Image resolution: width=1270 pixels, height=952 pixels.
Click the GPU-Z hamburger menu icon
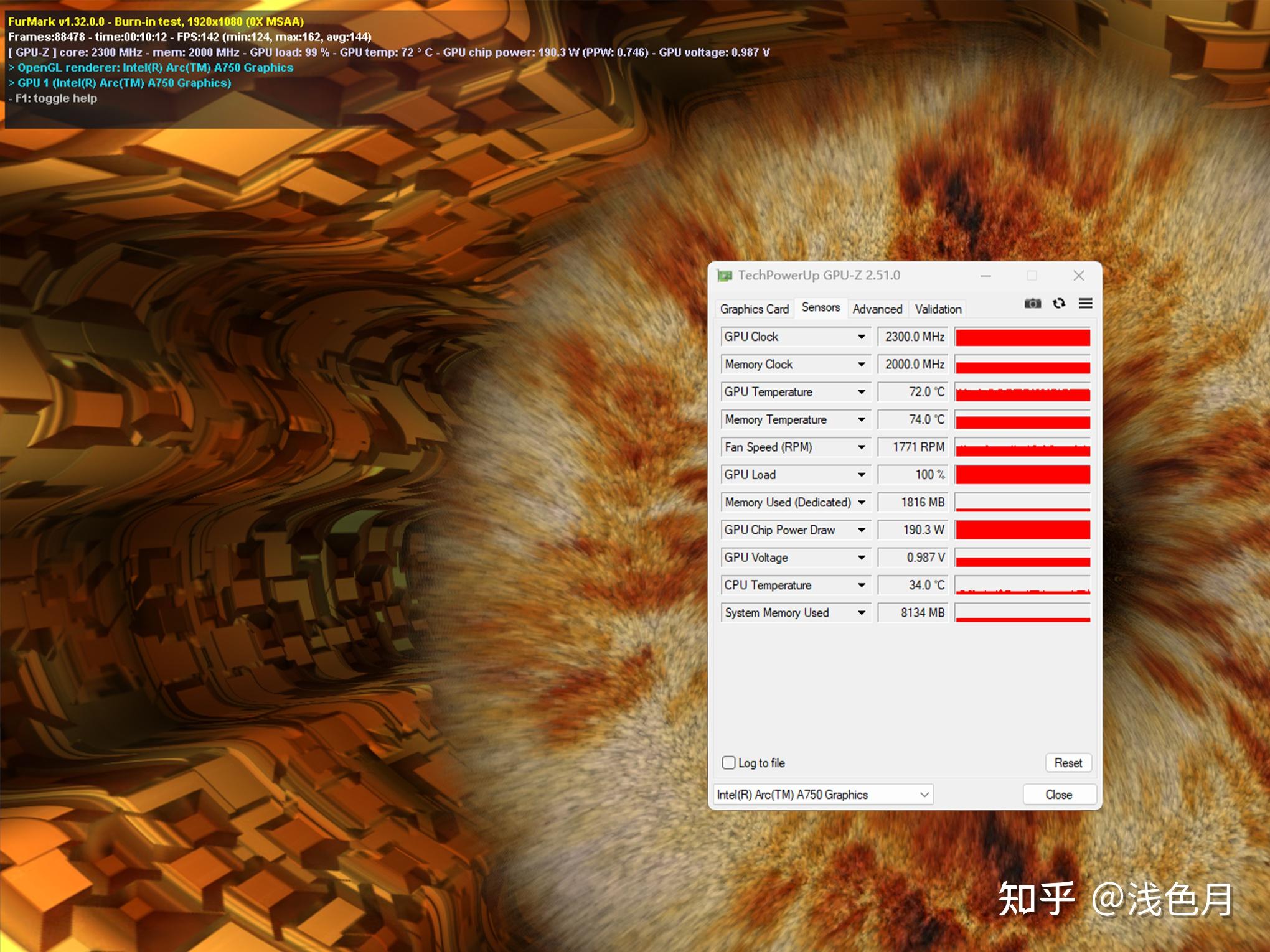(1086, 305)
